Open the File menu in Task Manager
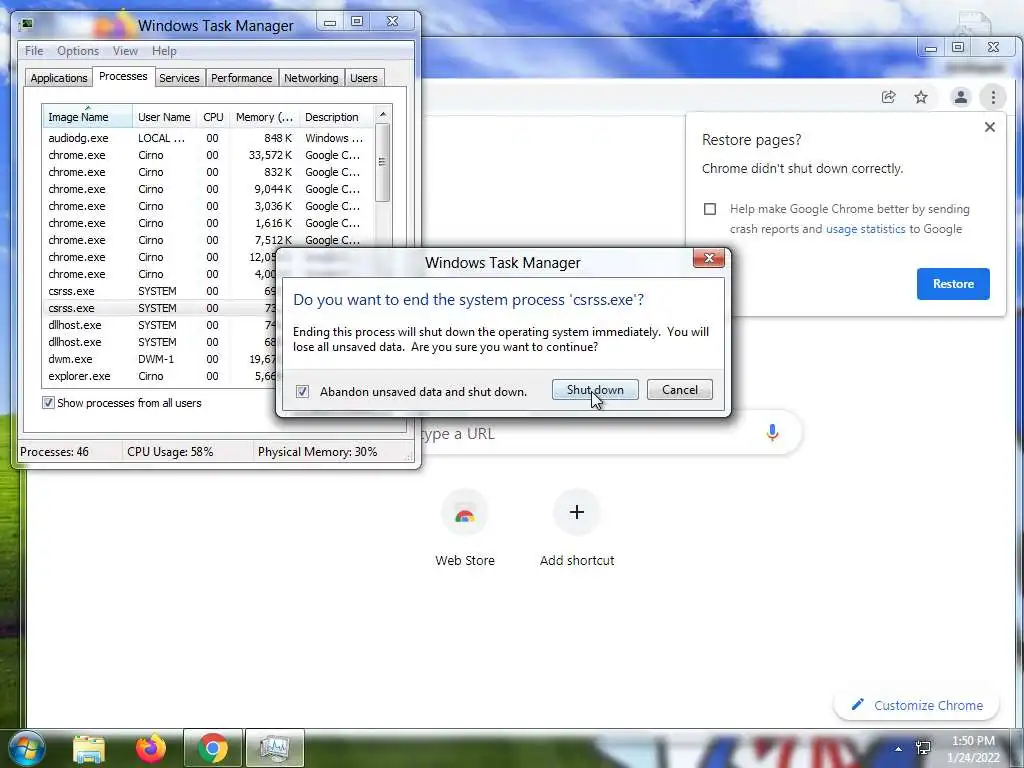Viewport: 1024px width, 768px height. coord(34,51)
